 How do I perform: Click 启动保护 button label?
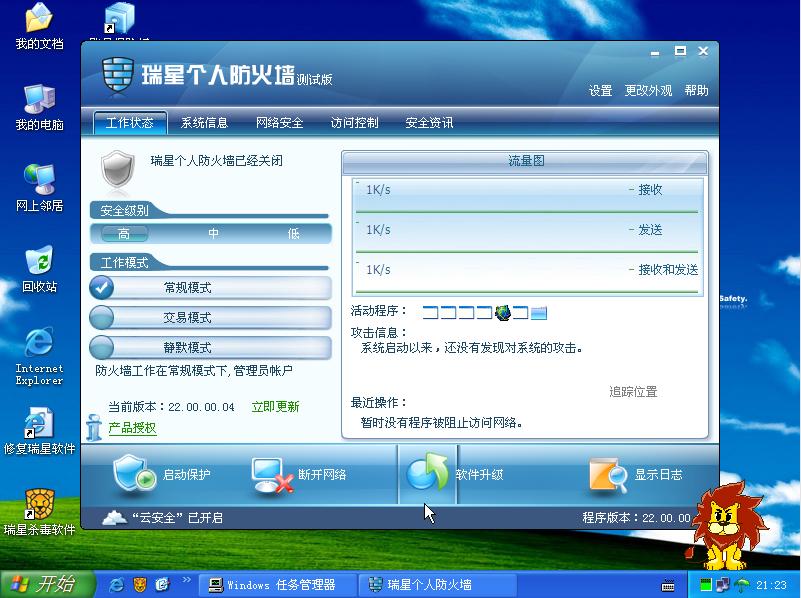point(186,474)
